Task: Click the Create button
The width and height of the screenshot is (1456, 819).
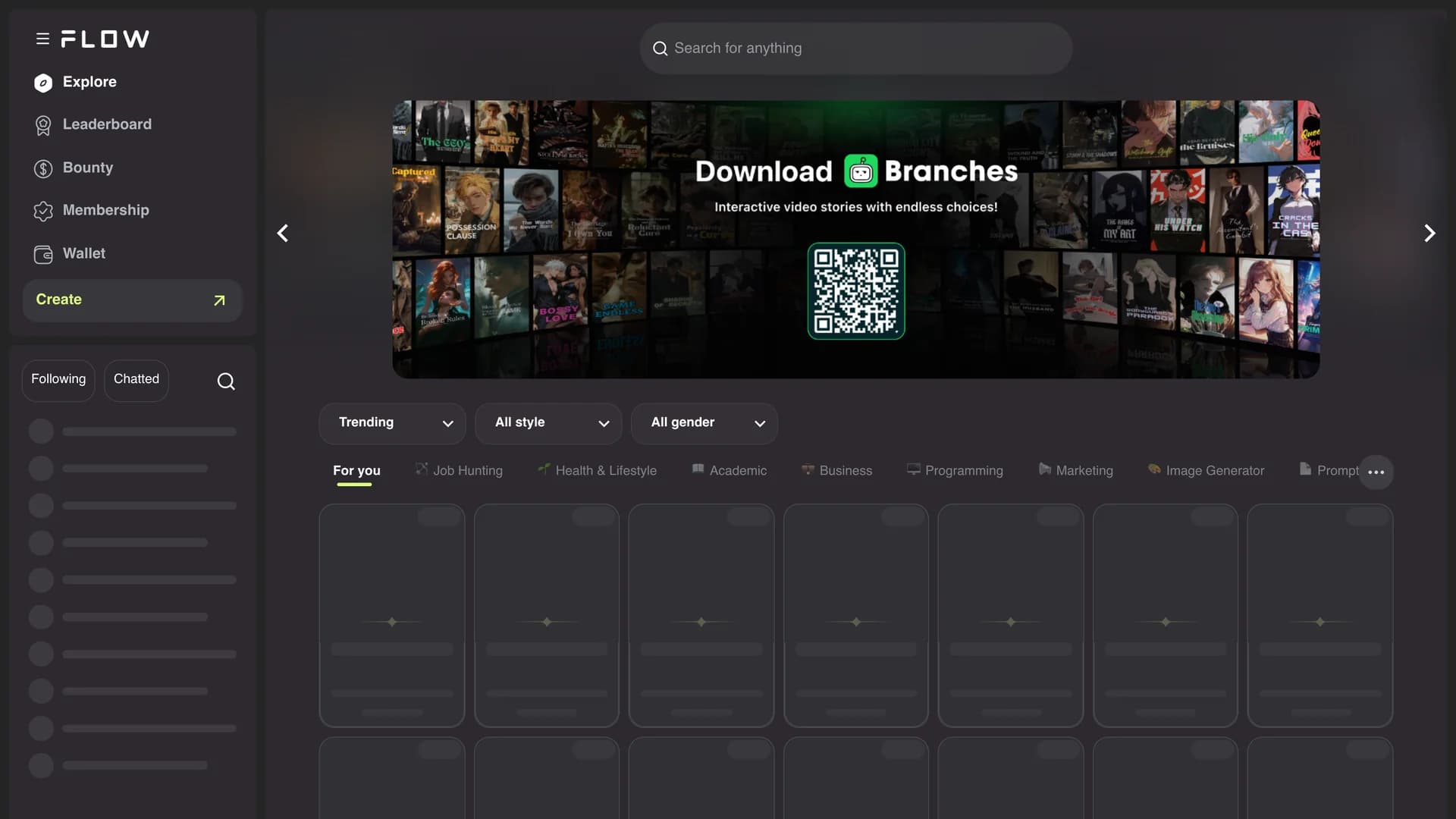Action: click(132, 300)
